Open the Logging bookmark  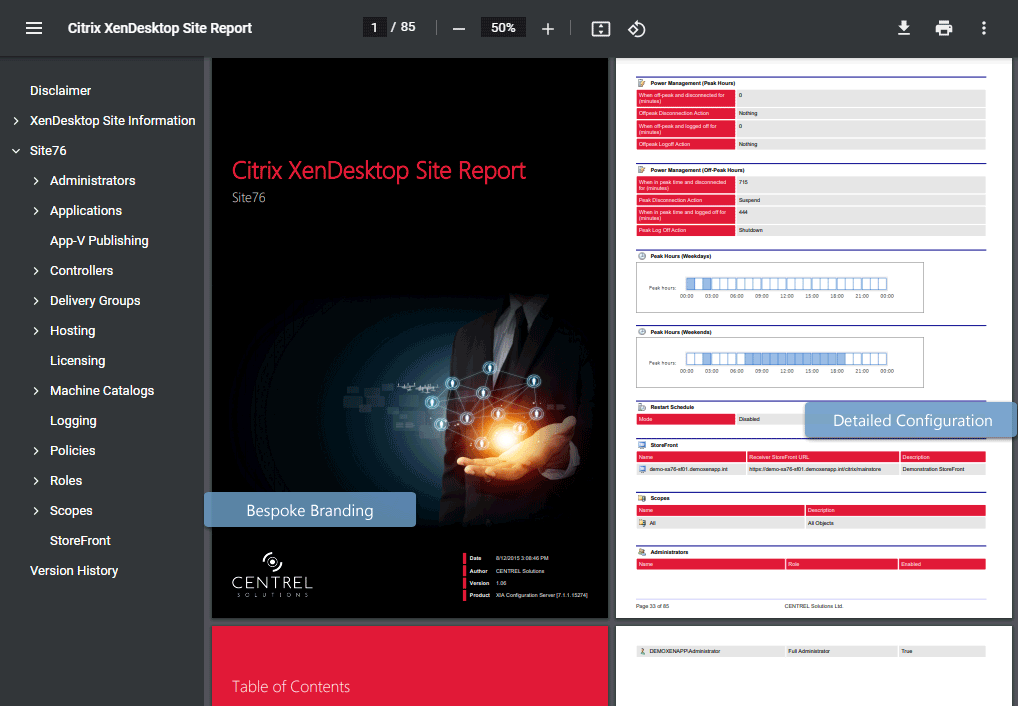pyautogui.click(x=73, y=420)
